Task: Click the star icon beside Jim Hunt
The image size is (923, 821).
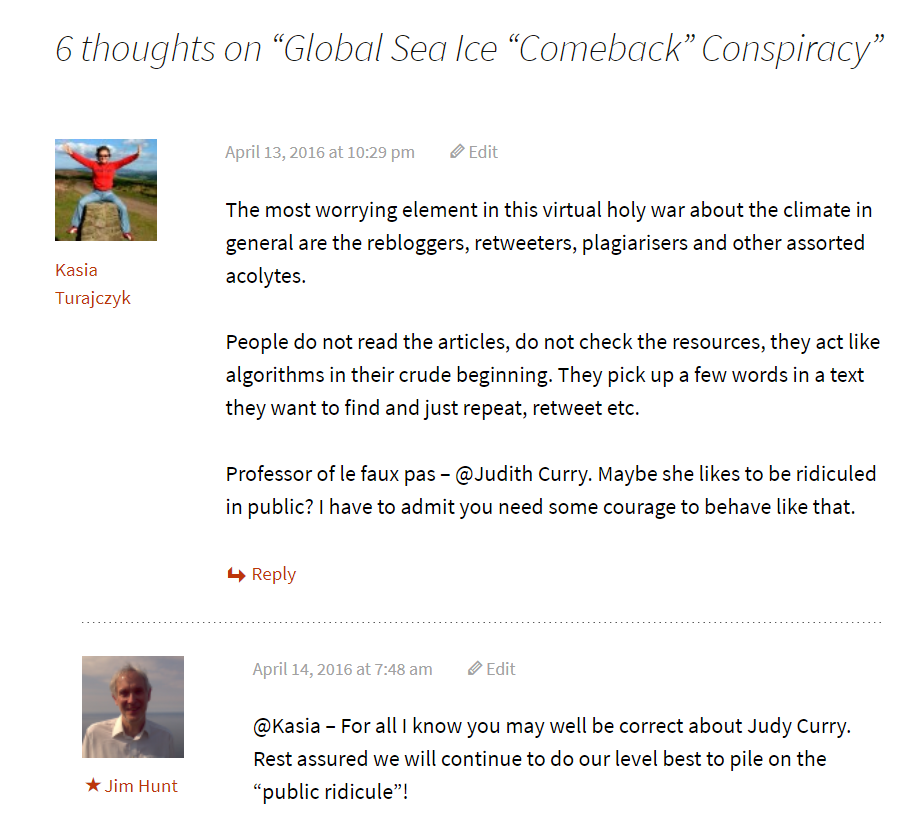Action: [x=93, y=786]
